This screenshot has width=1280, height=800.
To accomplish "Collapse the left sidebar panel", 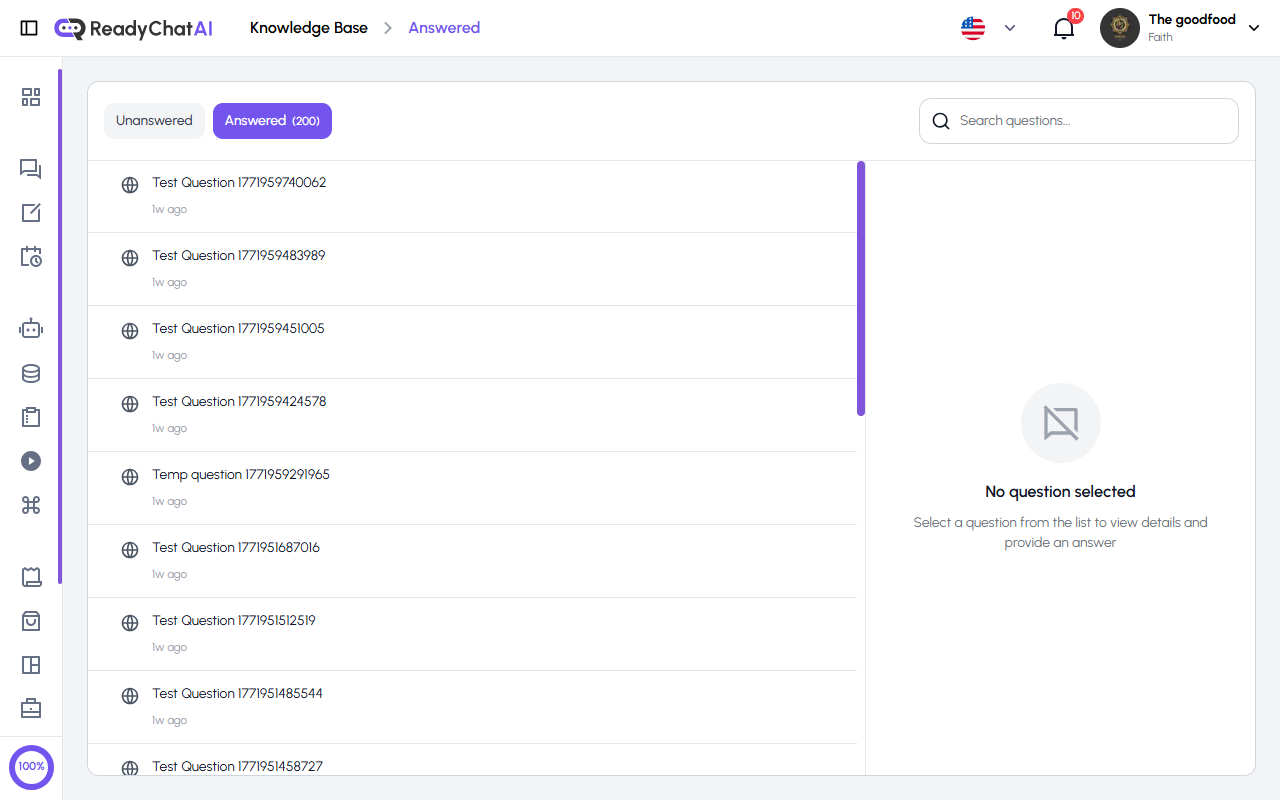I will pos(29,27).
